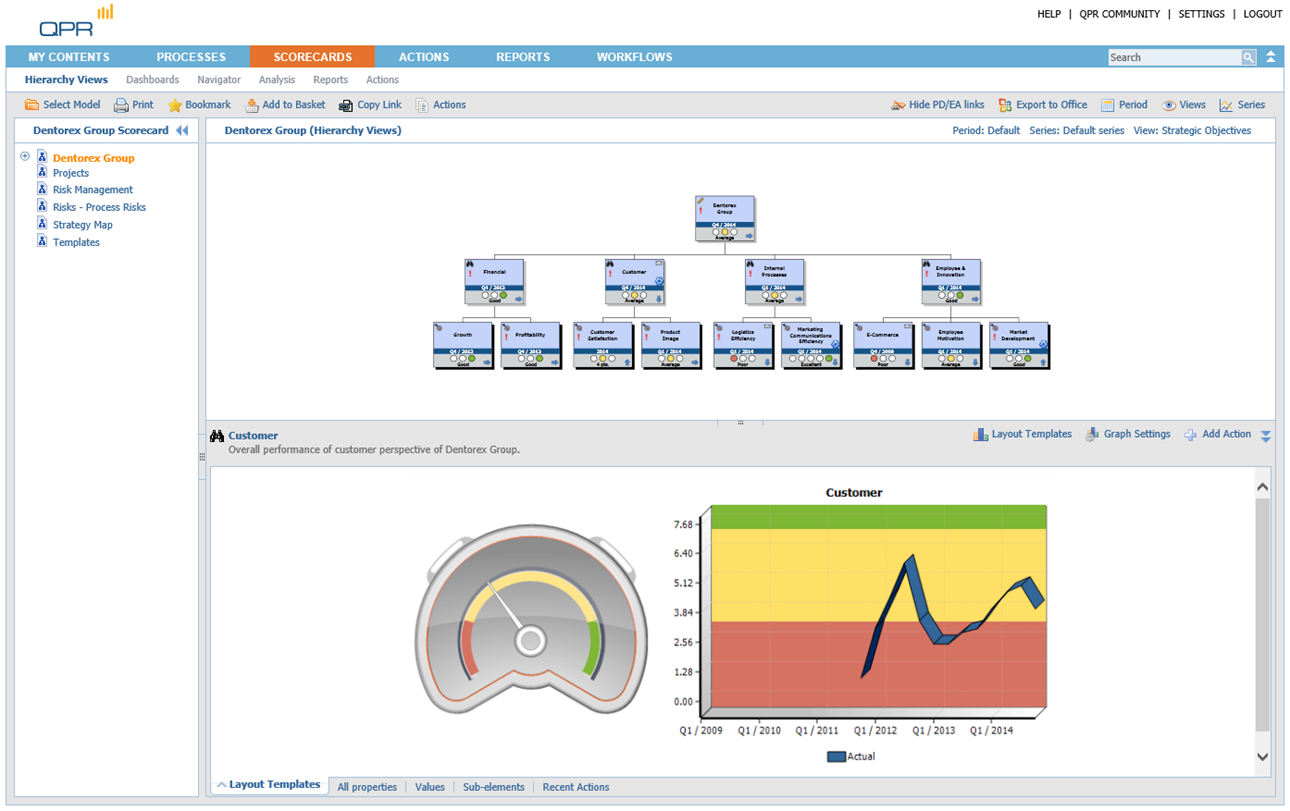Collapse the top navigation header arrow

[1271, 57]
